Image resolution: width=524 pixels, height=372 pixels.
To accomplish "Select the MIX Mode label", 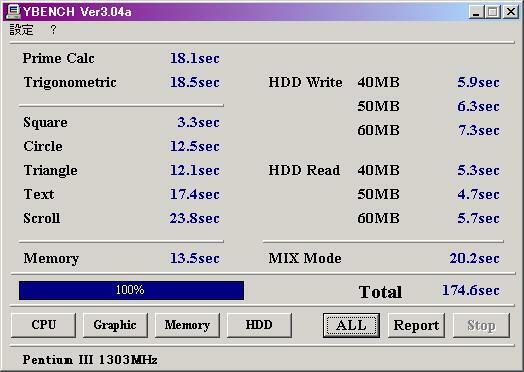I will tap(305, 258).
